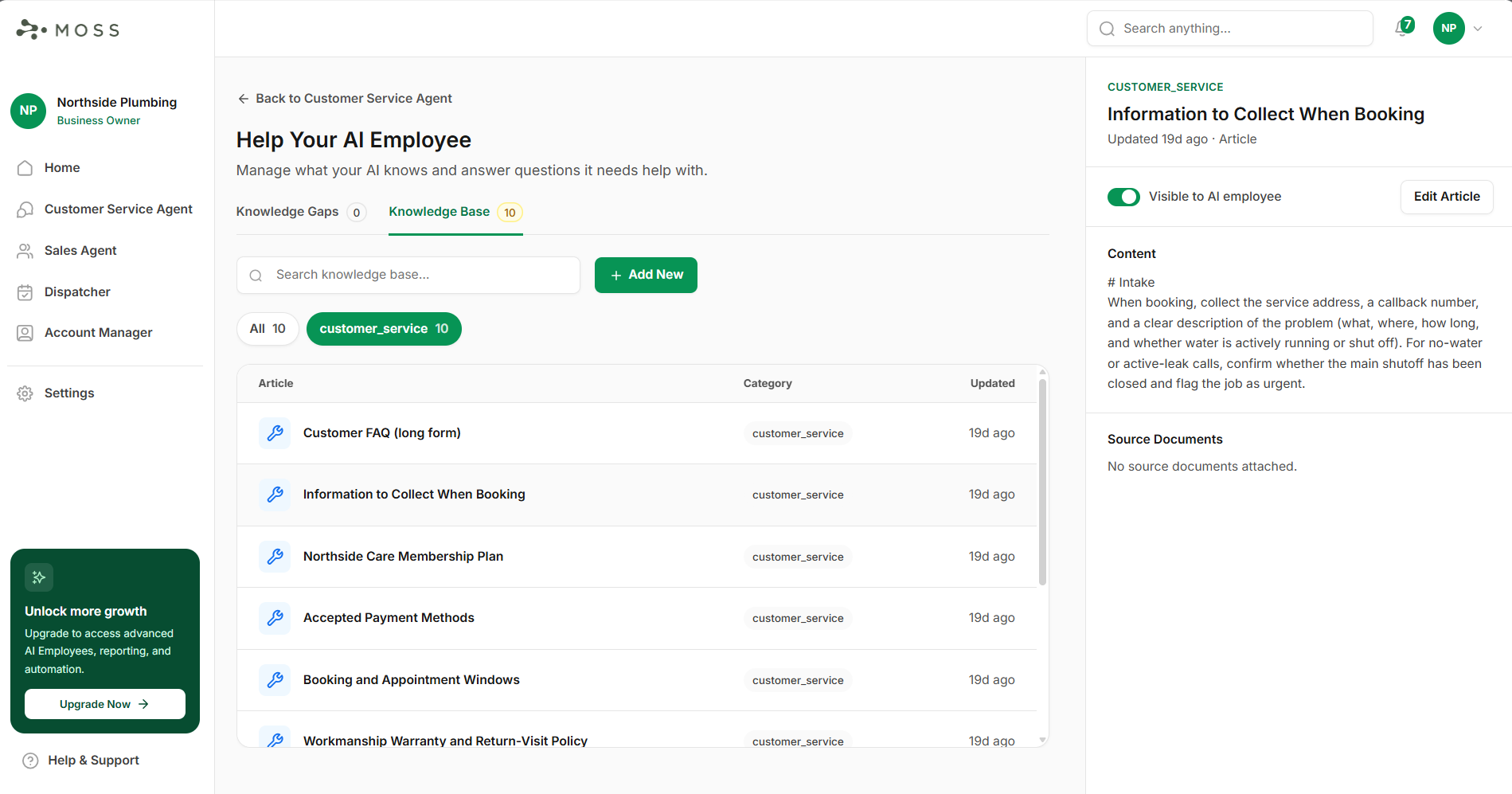
Task: Filter by All 10 chip
Action: (x=268, y=329)
